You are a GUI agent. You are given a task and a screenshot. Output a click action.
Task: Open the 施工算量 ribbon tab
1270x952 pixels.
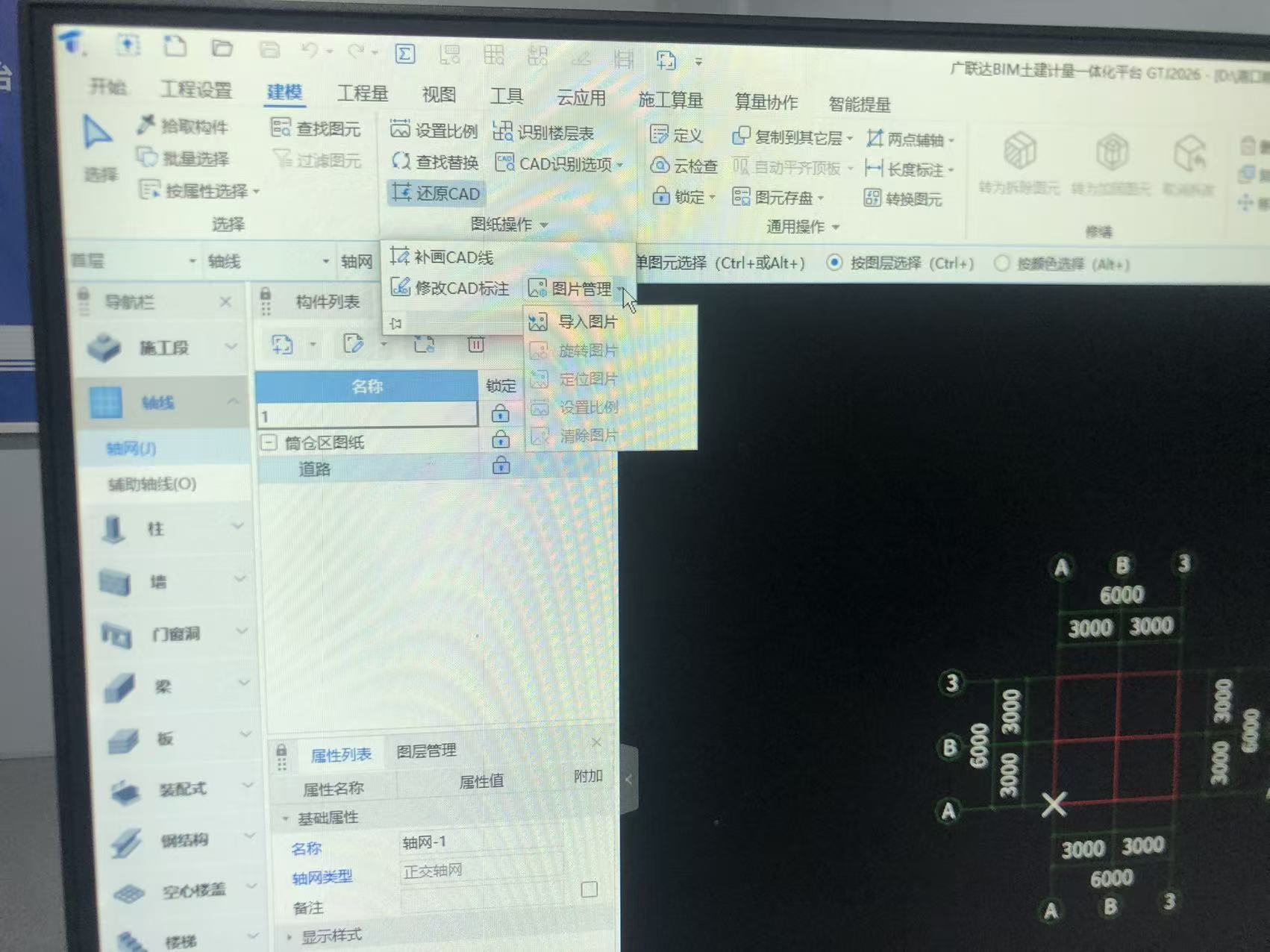[671, 99]
